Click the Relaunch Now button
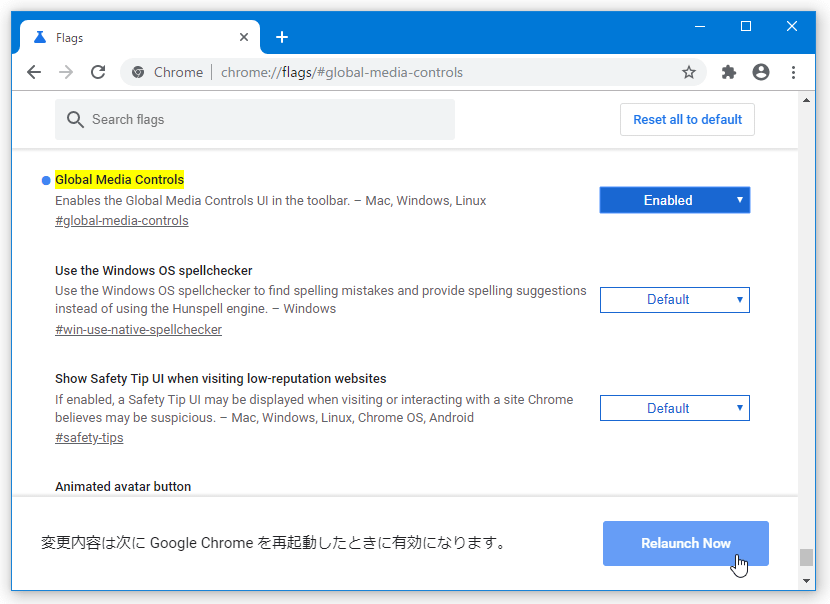830x604 pixels. 685,543
